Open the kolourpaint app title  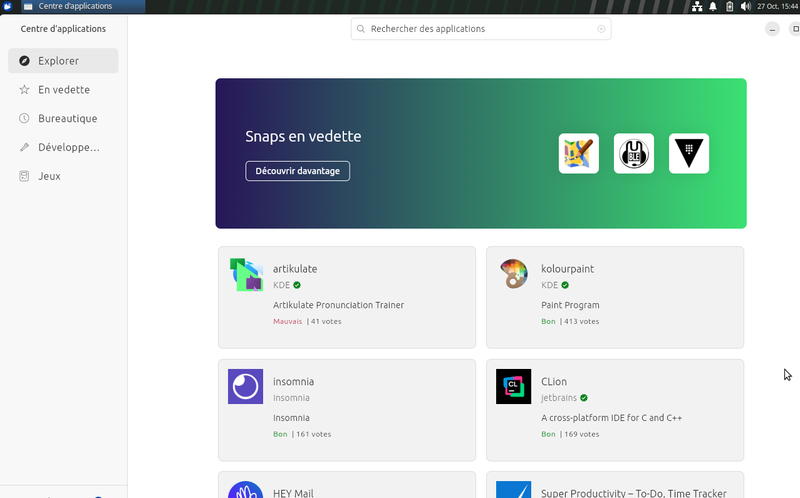point(567,269)
